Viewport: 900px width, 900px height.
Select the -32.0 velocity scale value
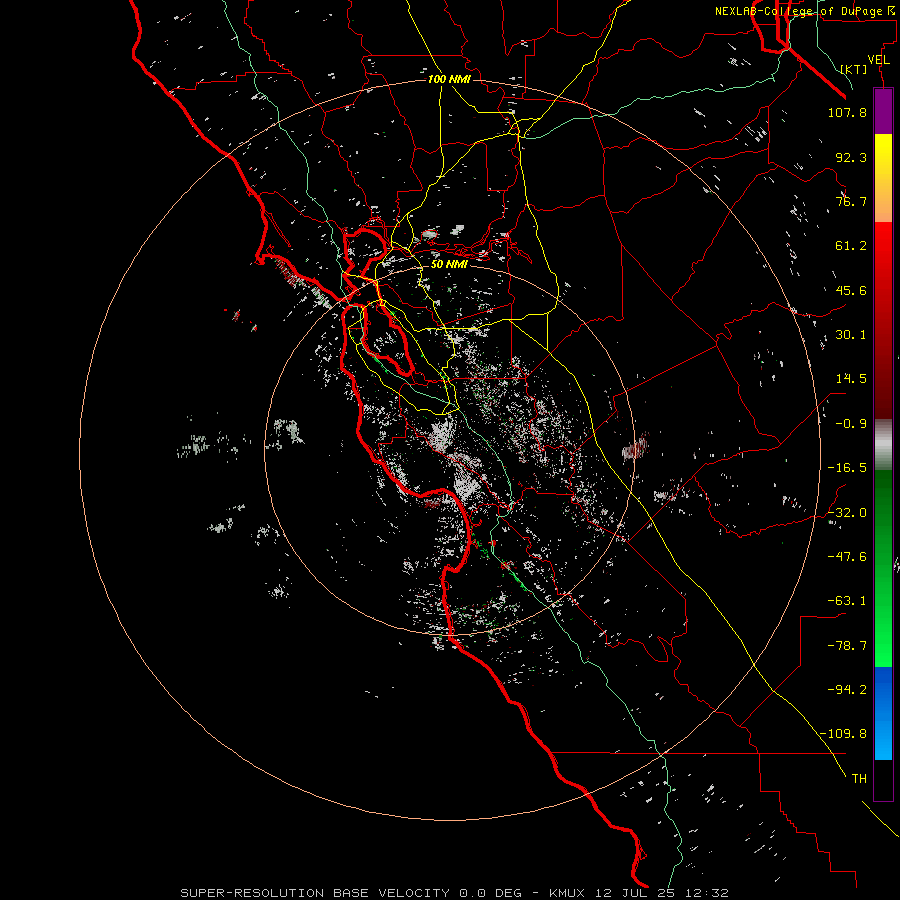(847, 513)
